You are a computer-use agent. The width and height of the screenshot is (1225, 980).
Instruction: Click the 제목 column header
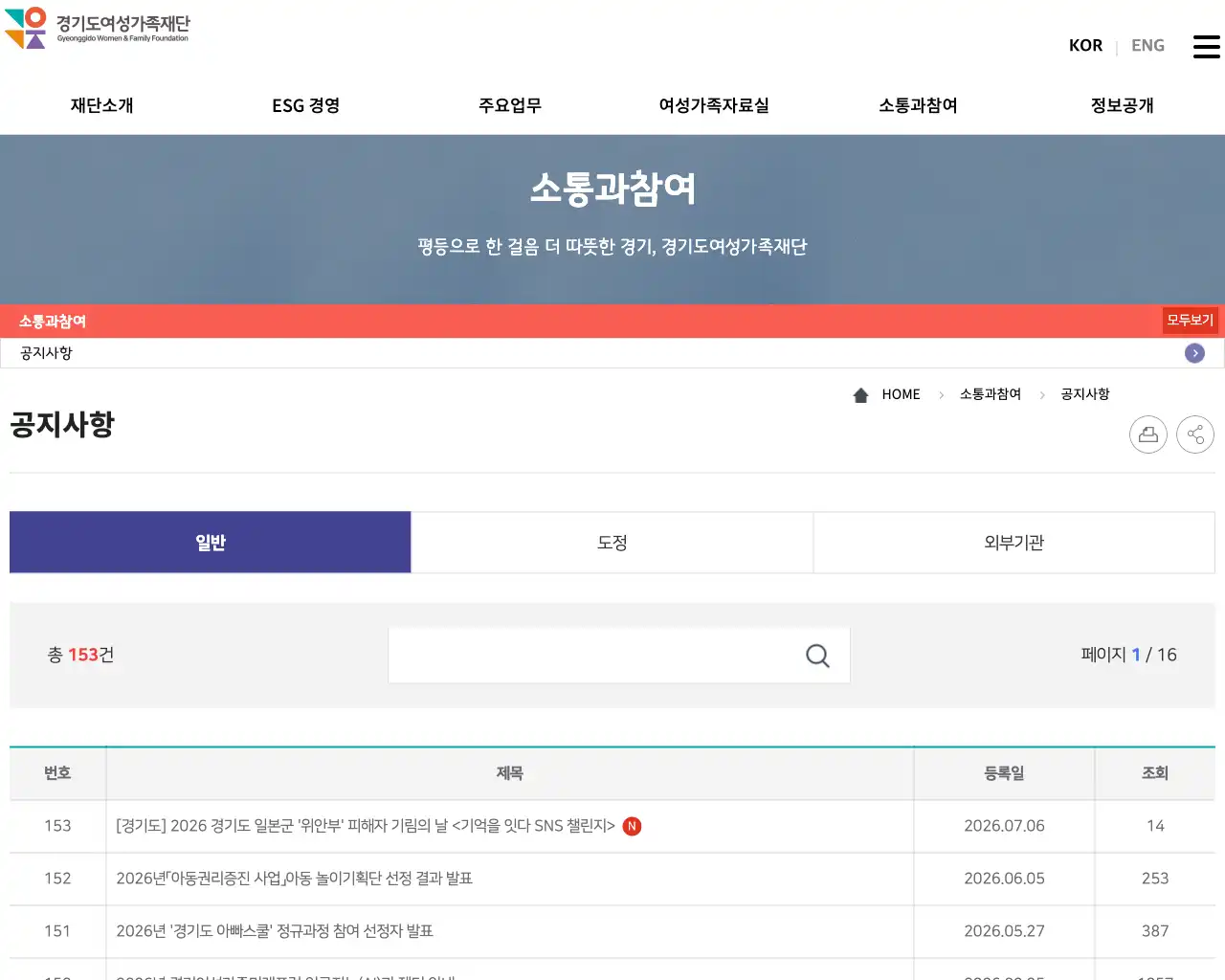[509, 773]
